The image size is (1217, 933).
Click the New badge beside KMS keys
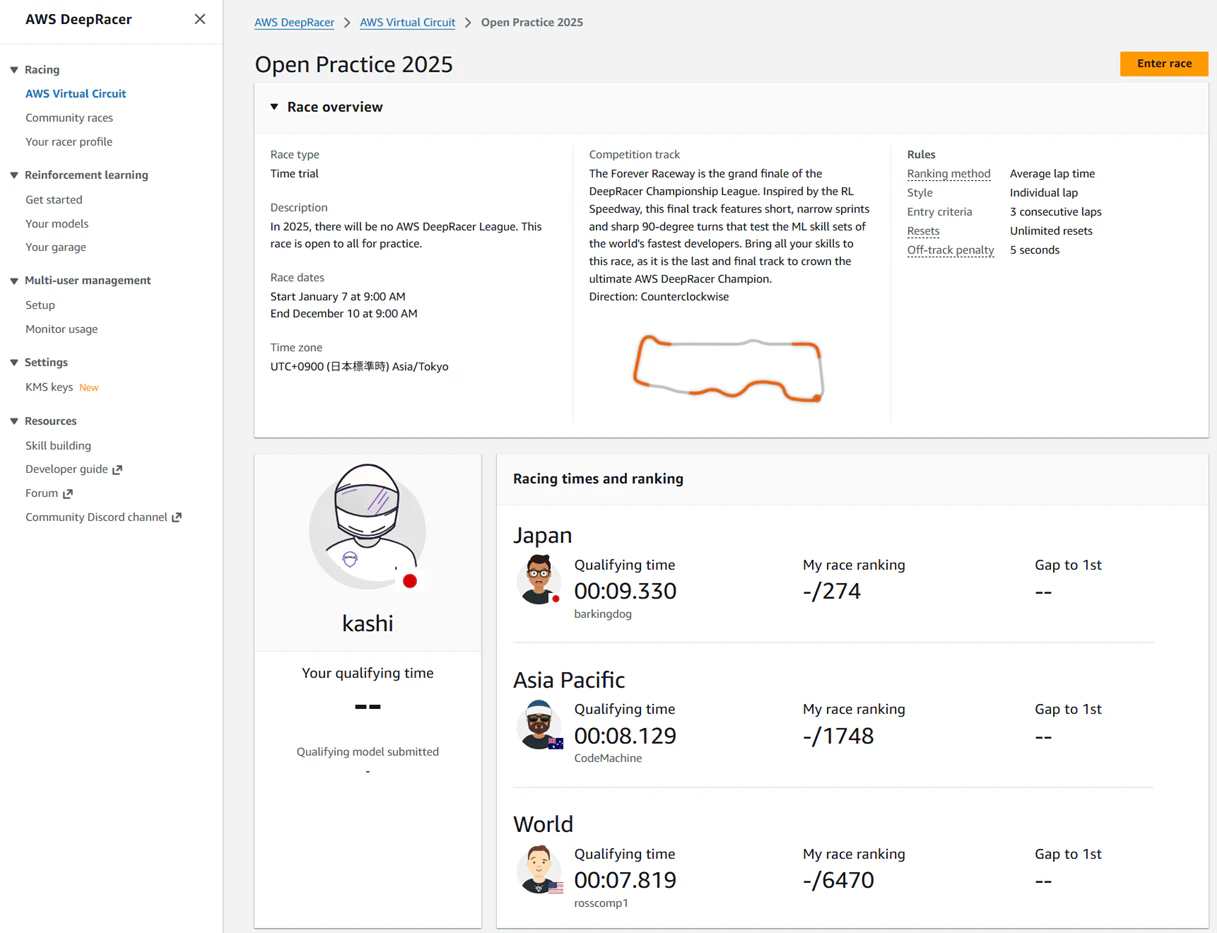[x=89, y=388]
